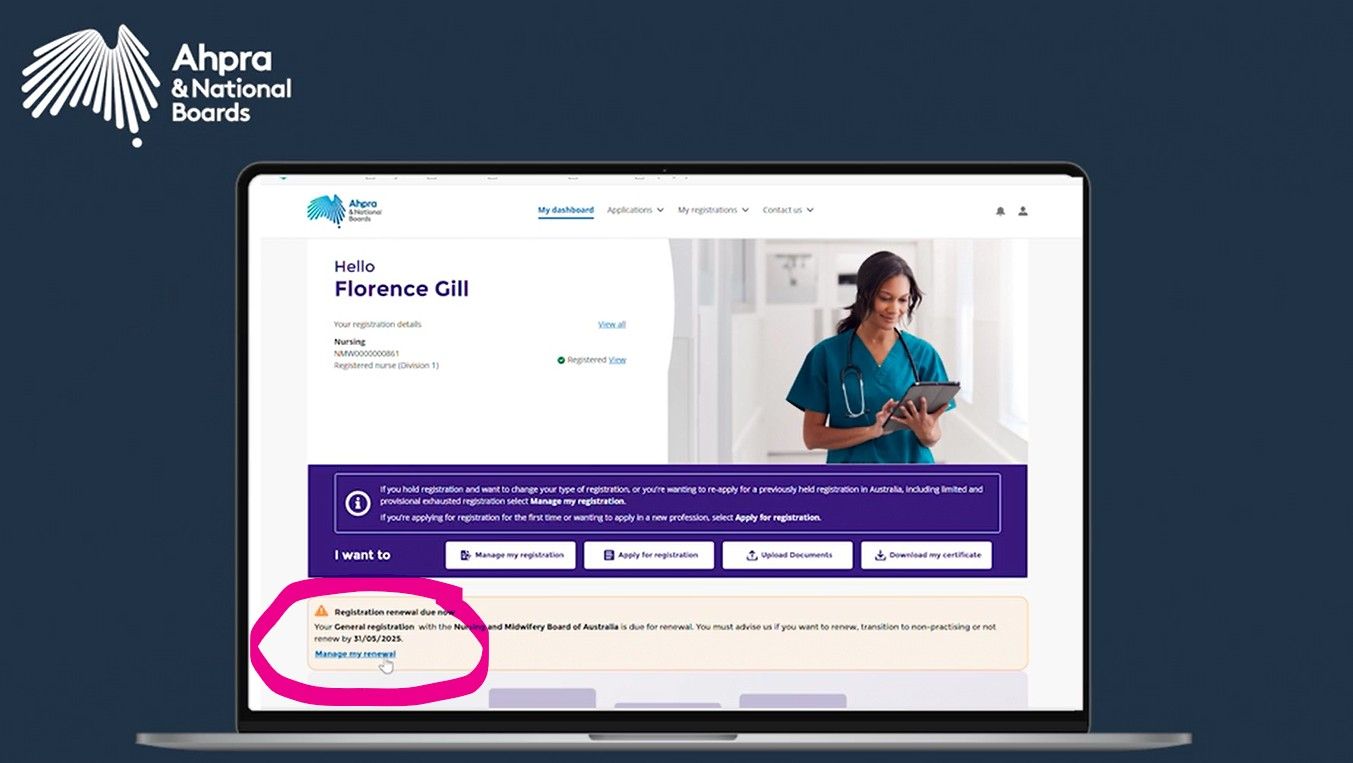Click the Florence Gill name heading
Viewport: 1353px width, 763px height.
pos(401,289)
